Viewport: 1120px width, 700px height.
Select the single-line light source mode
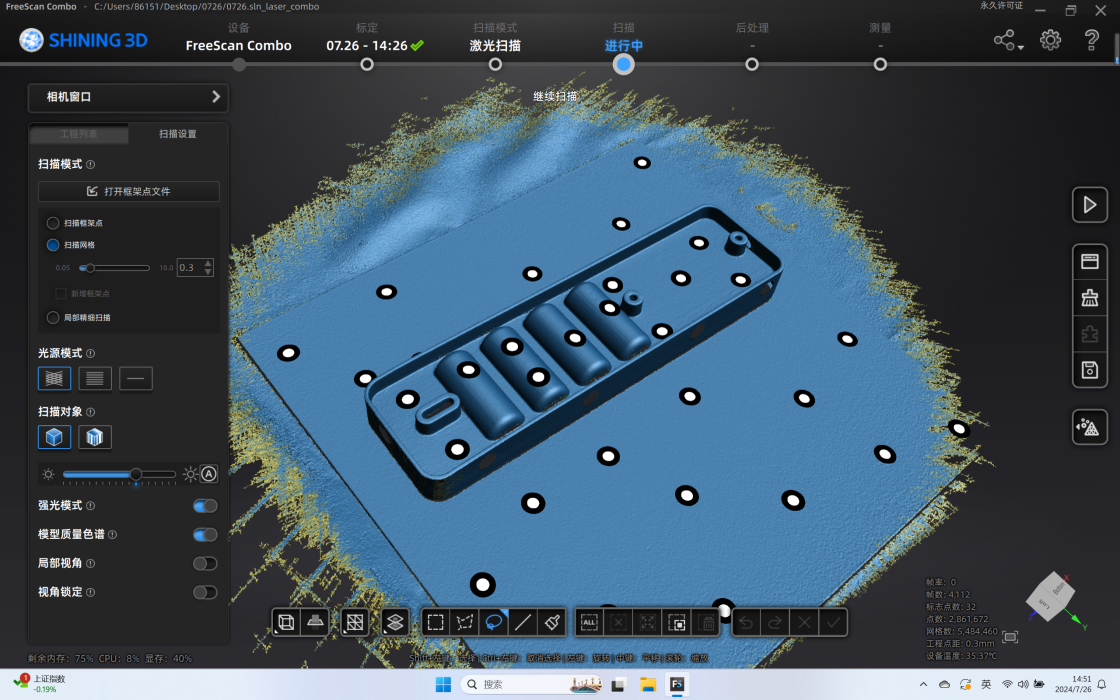pyautogui.click(x=136, y=378)
